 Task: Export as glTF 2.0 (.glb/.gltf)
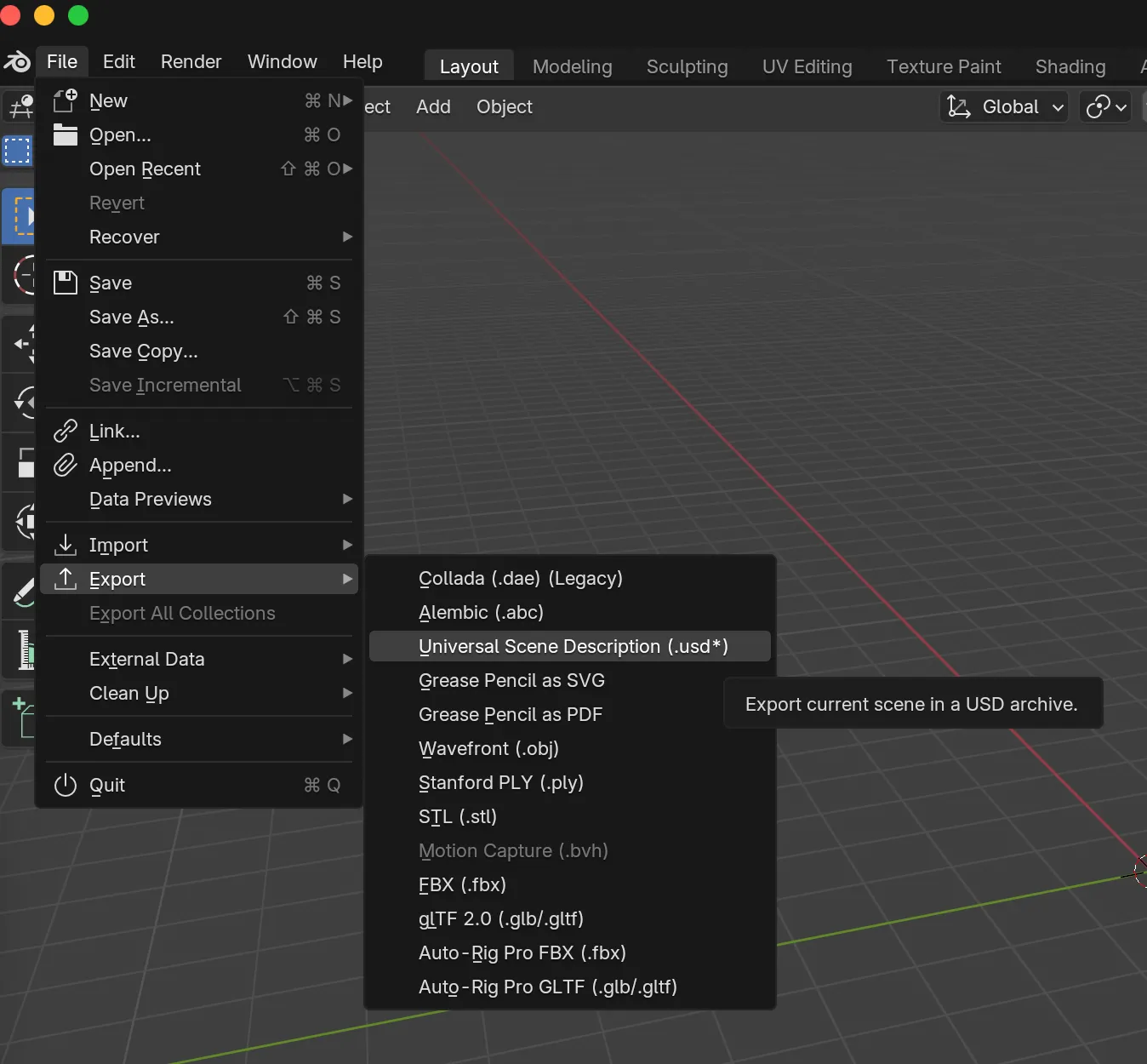click(570, 918)
